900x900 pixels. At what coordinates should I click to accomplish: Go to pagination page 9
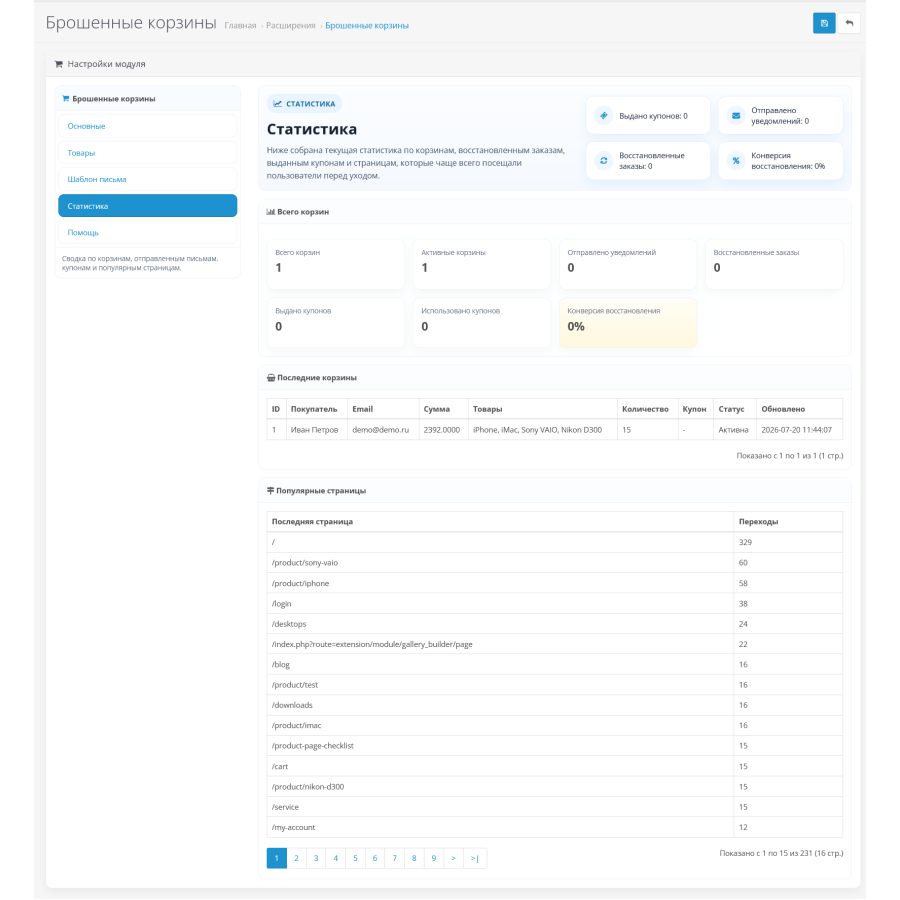(x=433, y=858)
